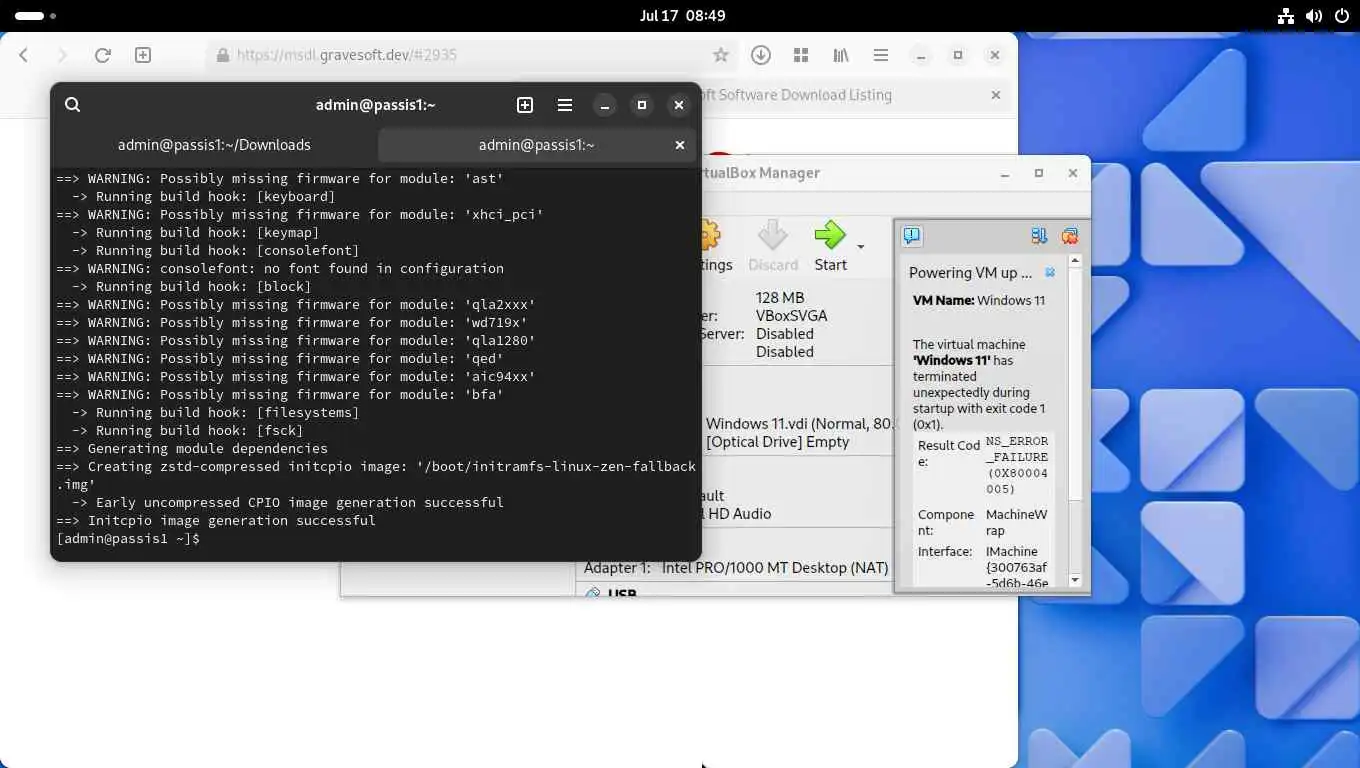Open the Start button dropdown arrow
The width and height of the screenshot is (1360, 768).
860,246
